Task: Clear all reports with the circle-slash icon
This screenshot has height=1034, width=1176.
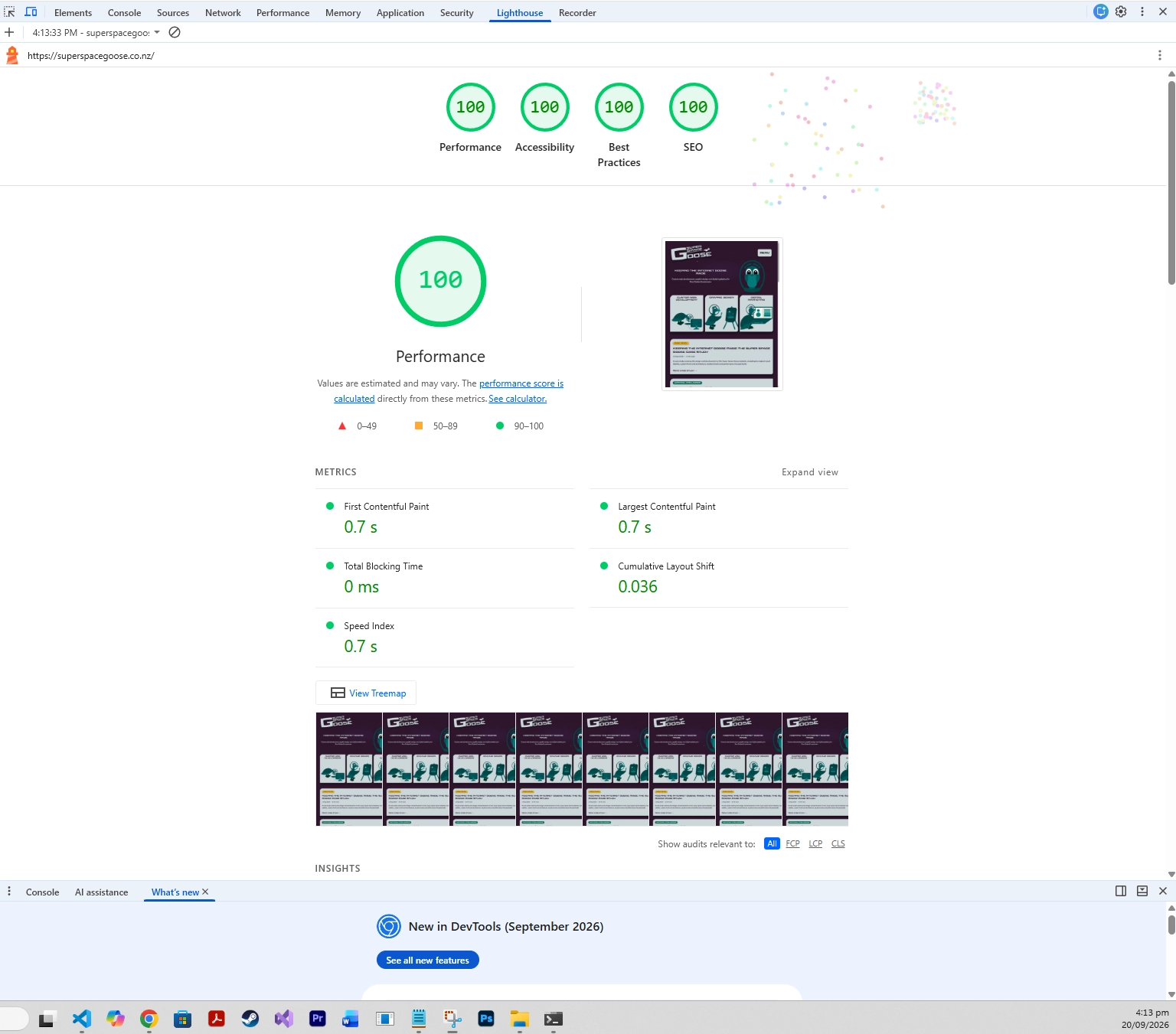Action: [x=175, y=32]
